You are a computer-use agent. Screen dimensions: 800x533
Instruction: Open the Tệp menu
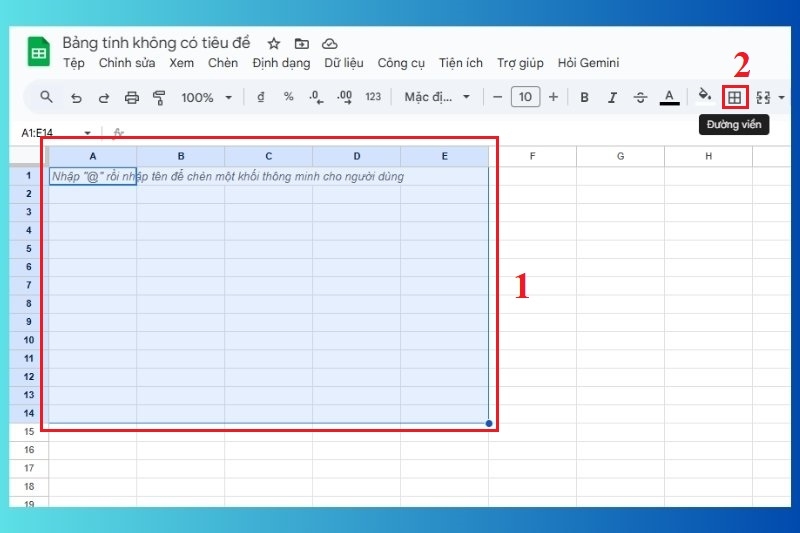coord(74,63)
